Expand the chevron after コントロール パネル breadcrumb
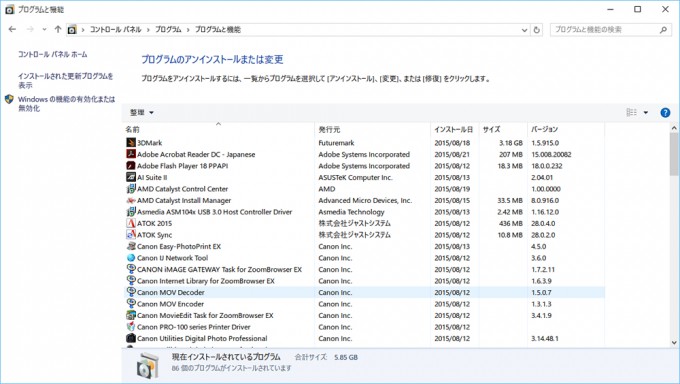 point(148,30)
